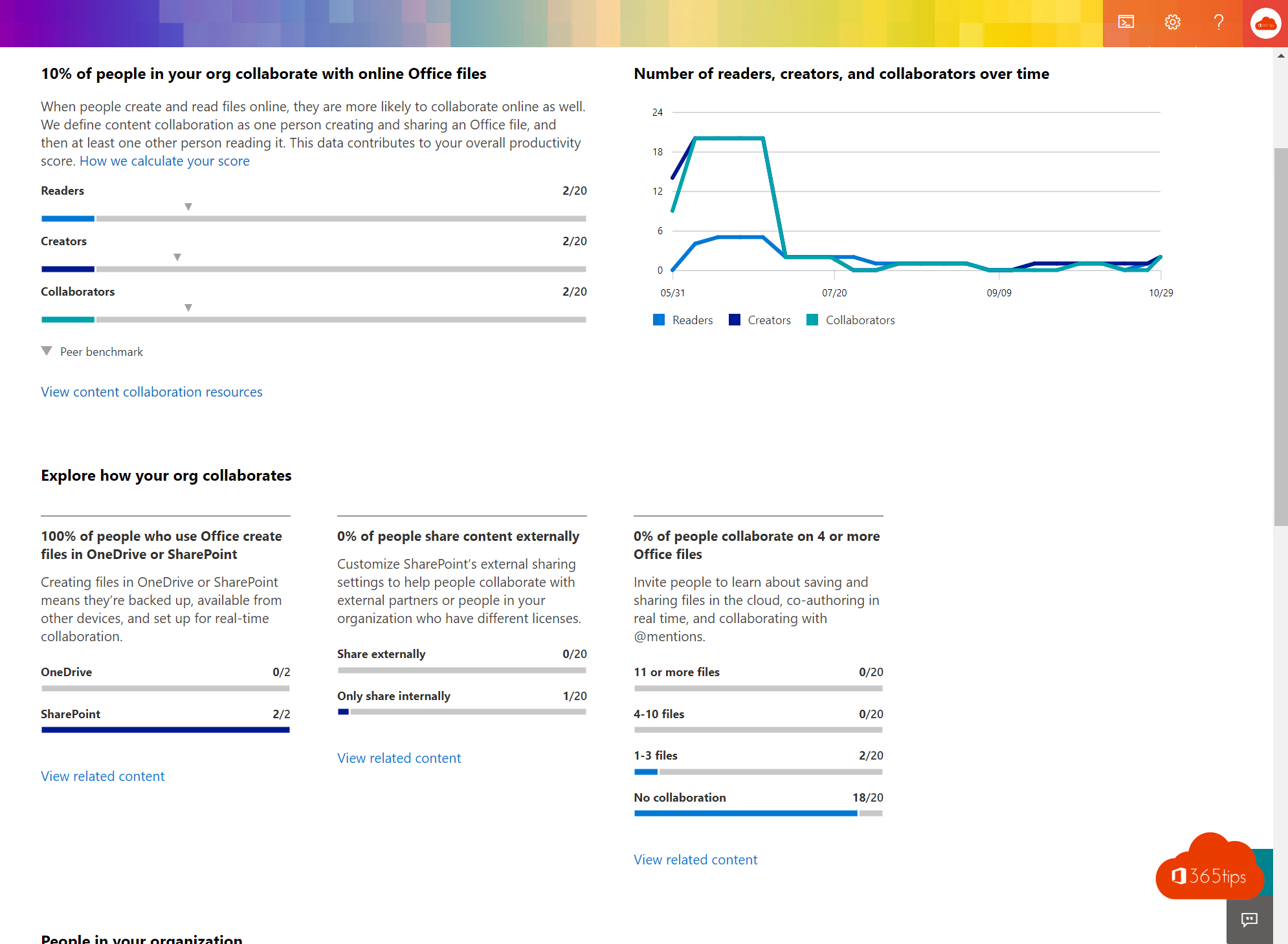Image resolution: width=1288 pixels, height=944 pixels.
Task: Click the SharePoint 2/2 progress bar
Action: (165, 729)
